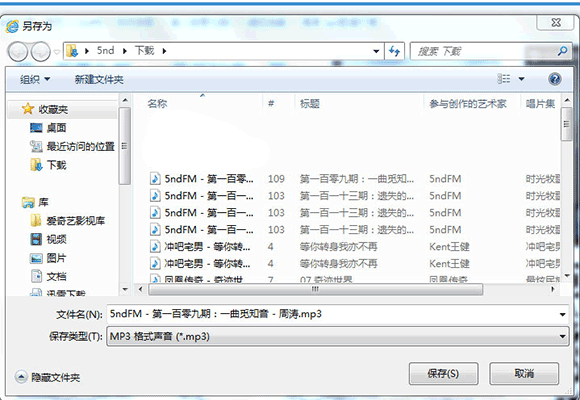
Task: Click the search magnifier icon
Action: (x=562, y=51)
